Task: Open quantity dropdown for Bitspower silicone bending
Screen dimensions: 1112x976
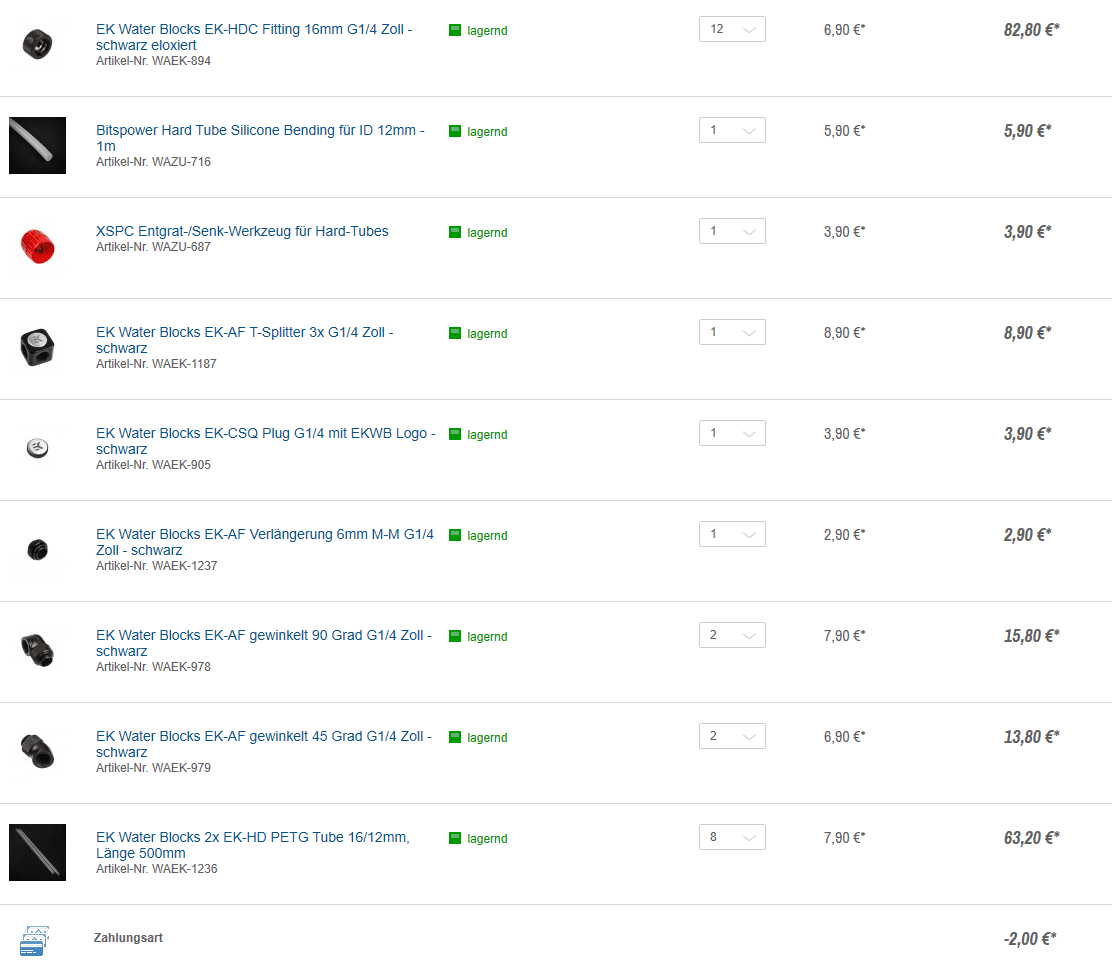Action: [732, 130]
